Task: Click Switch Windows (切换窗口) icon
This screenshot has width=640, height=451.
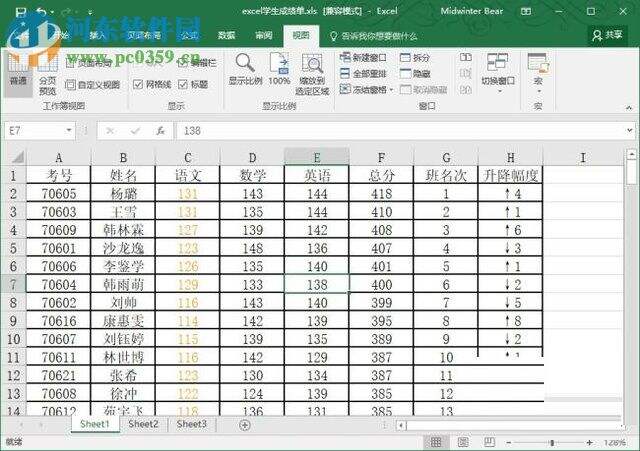Action: point(498,63)
